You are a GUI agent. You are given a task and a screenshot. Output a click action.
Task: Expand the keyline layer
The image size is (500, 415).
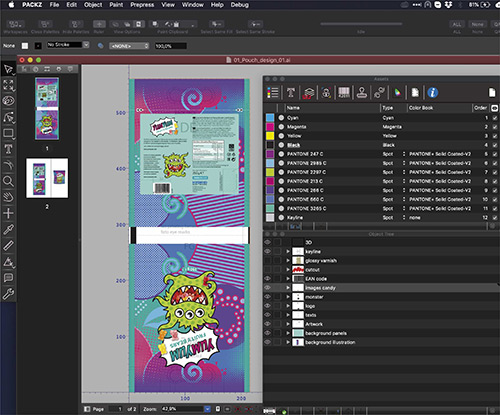(288, 251)
